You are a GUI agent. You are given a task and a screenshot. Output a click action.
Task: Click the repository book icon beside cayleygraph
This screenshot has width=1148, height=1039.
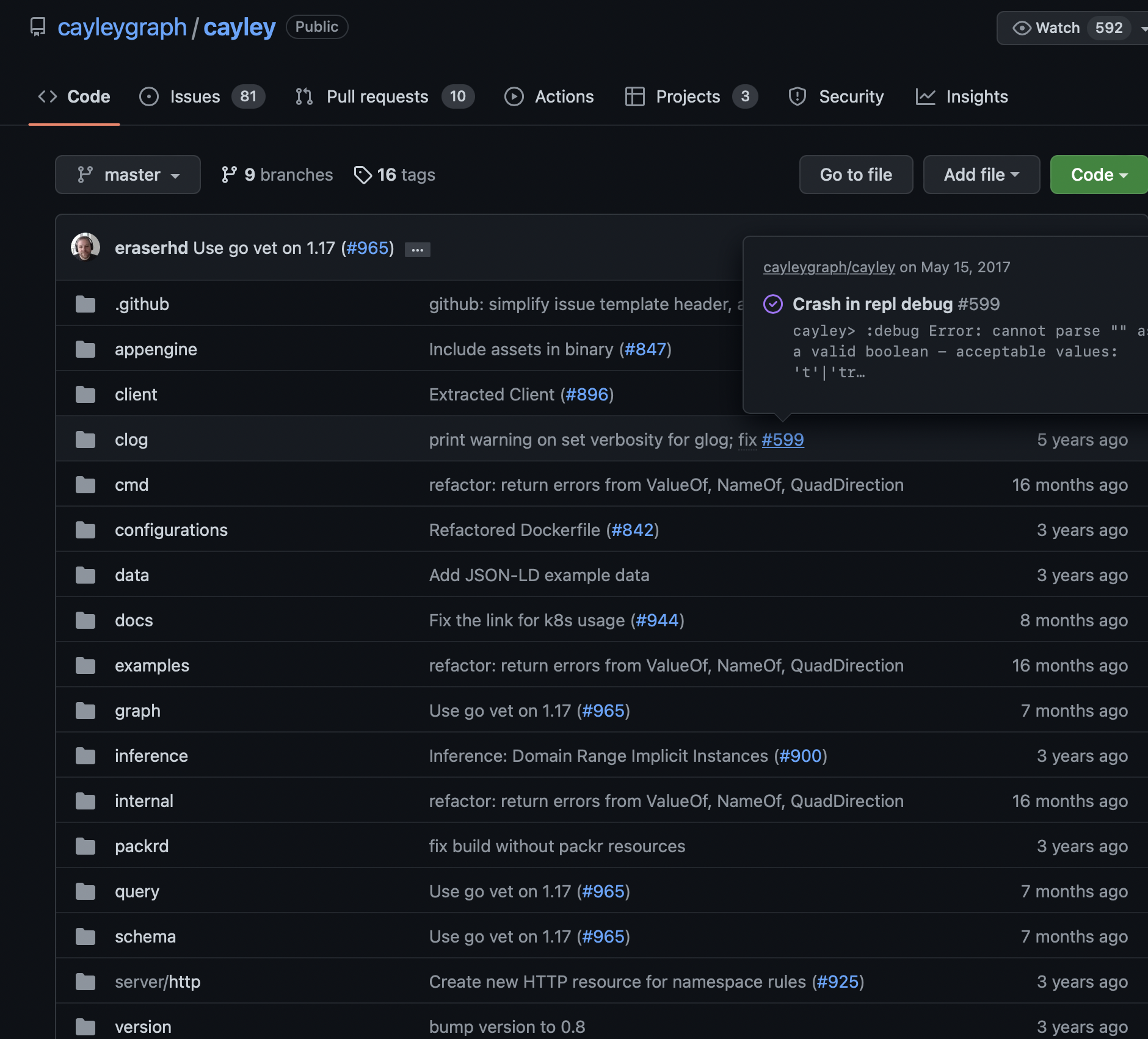38,27
